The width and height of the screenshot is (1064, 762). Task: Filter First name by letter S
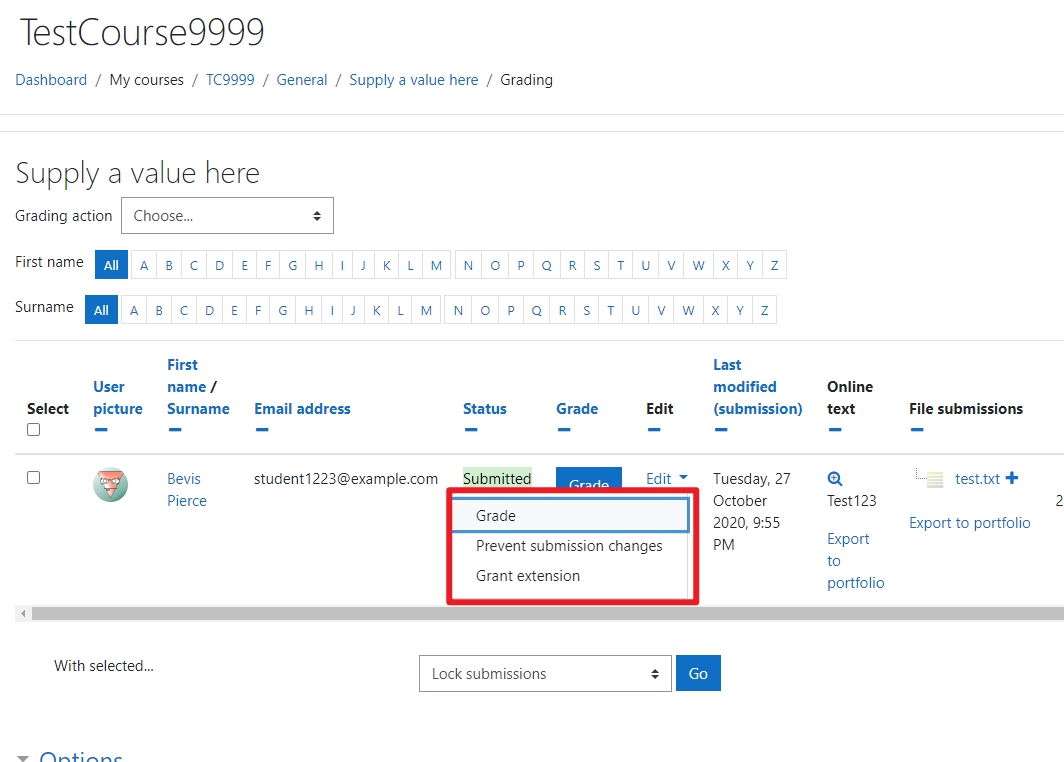[596, 265]
